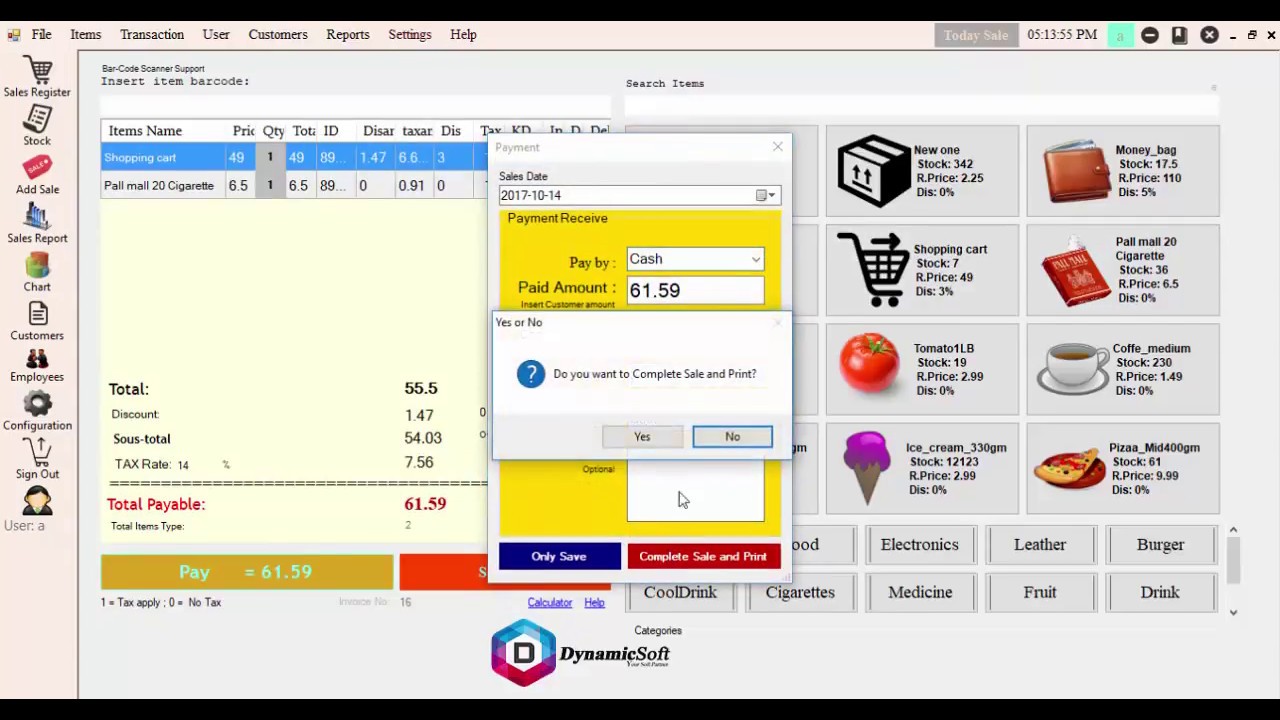Select the Medicine category
The width and height of the screenshot is (1280, 720).
920,593
